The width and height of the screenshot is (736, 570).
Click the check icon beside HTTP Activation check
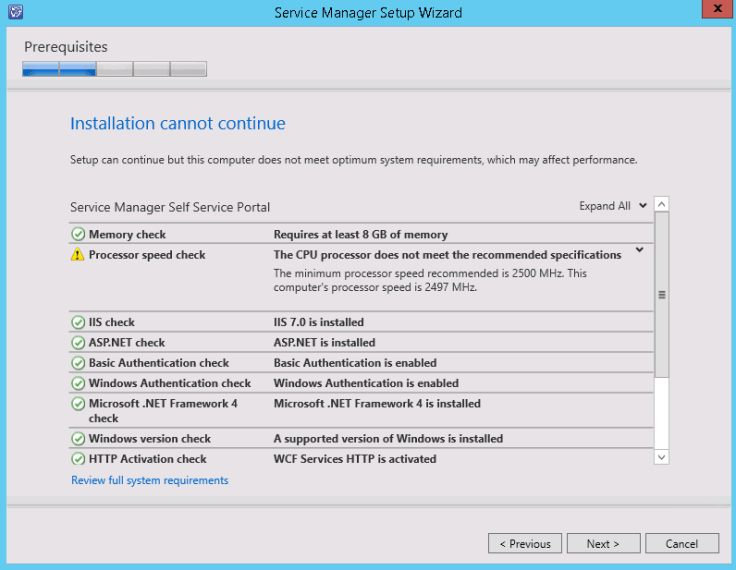pos(78,459)
